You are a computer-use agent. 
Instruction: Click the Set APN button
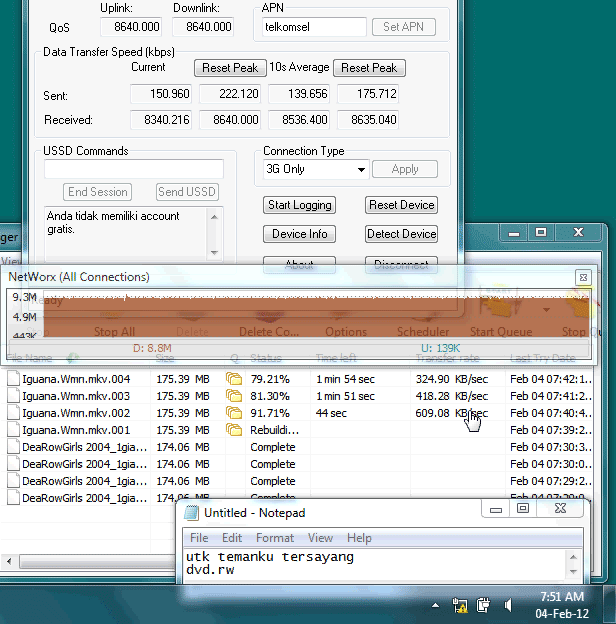tap(404, 27)
